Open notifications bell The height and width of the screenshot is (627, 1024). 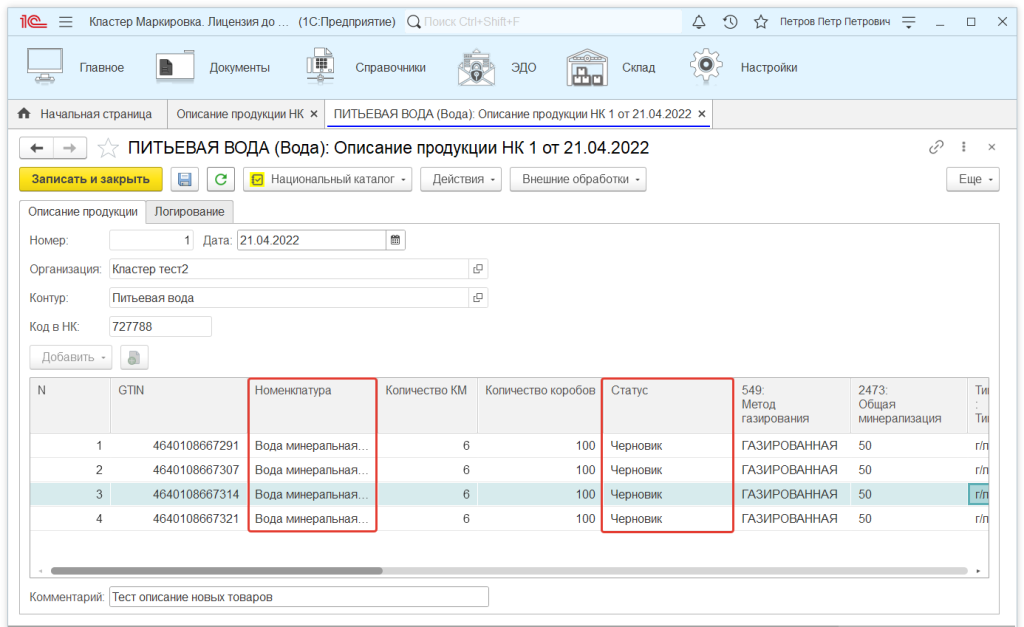(x=699, y=22)
